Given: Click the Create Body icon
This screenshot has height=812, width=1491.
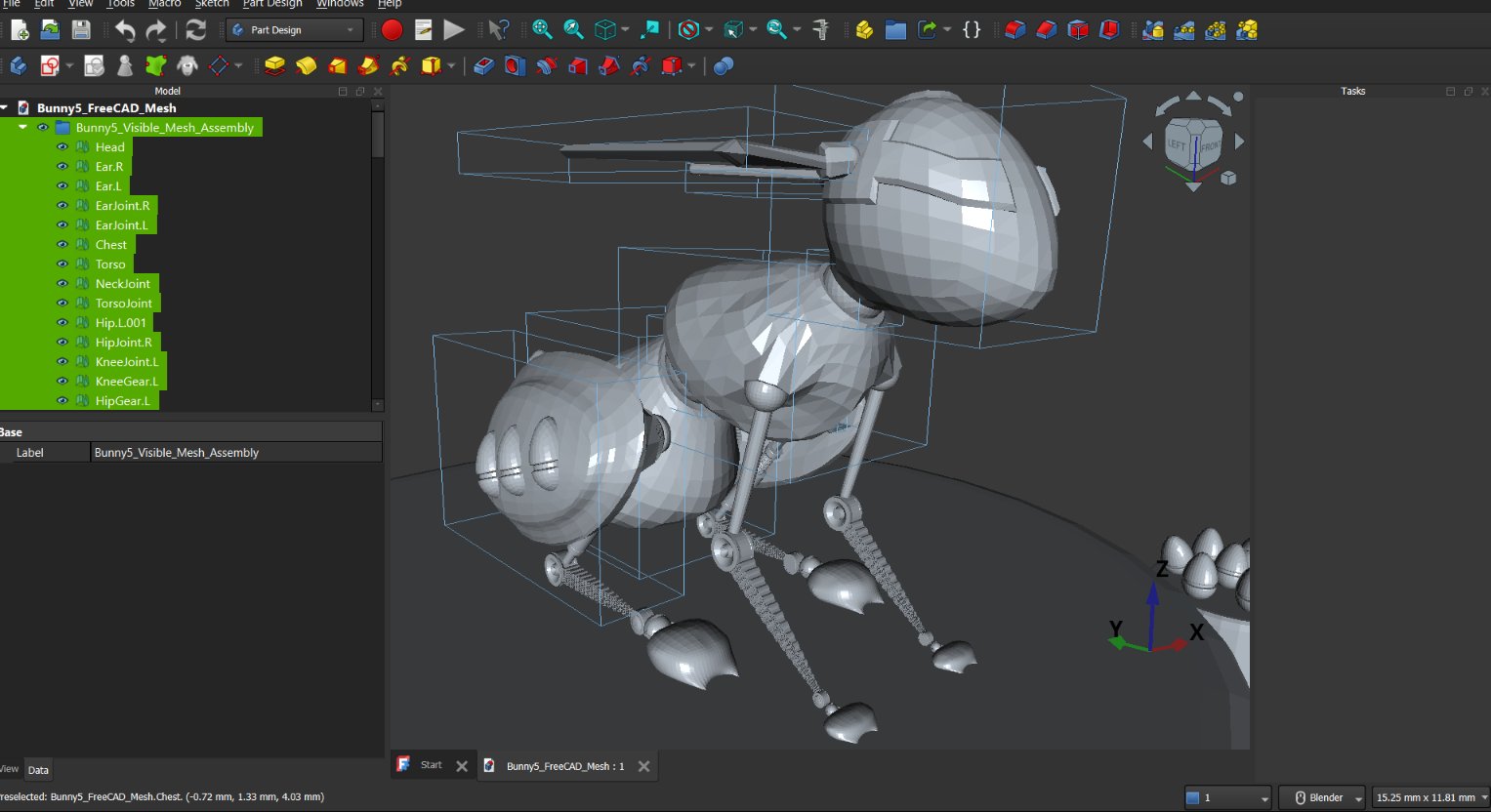Looking at the screenshot, I should click(x=19, y=65).
